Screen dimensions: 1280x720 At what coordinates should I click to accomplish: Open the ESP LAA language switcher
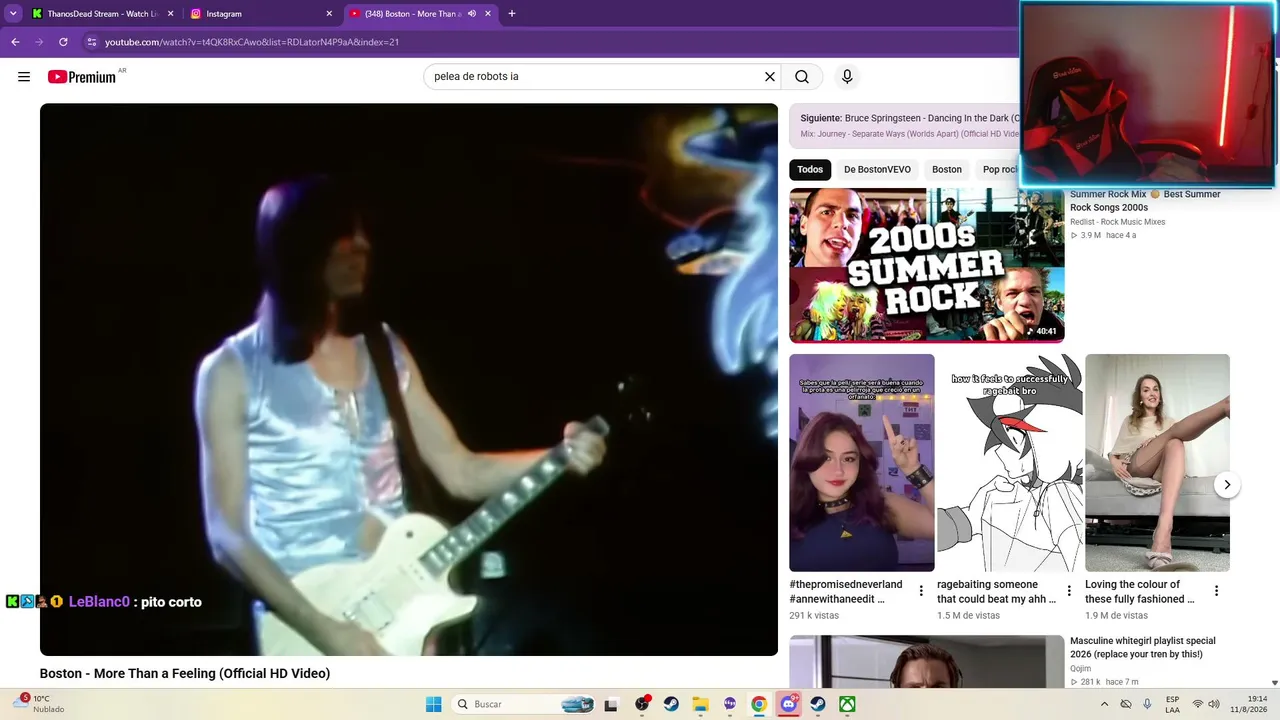[x=1172, y=704]
